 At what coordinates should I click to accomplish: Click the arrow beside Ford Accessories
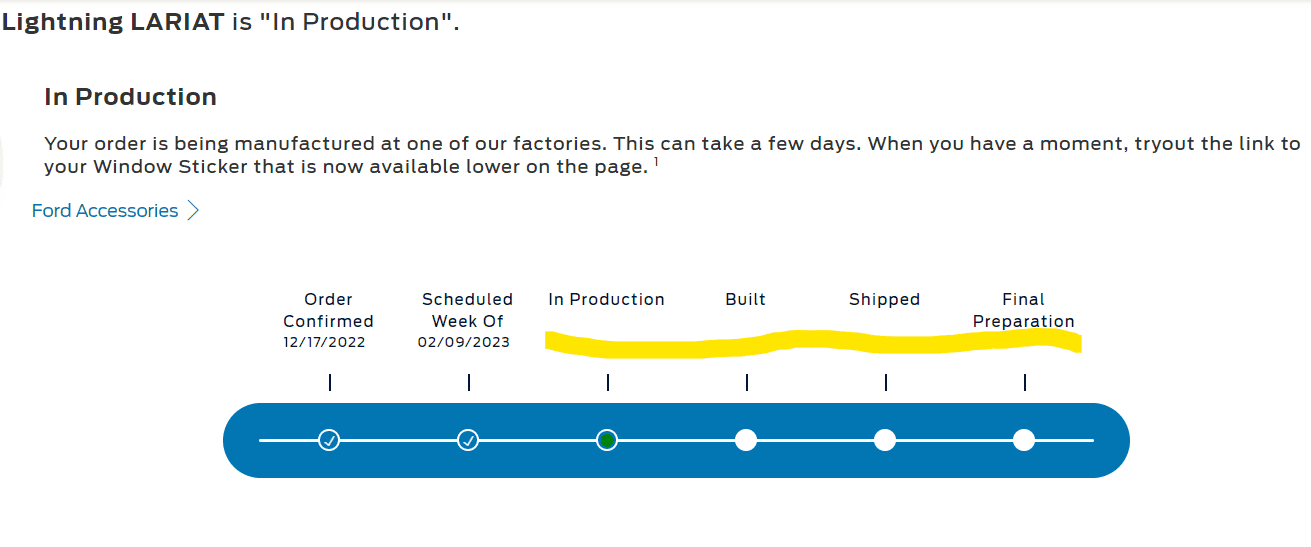[194, 211]
